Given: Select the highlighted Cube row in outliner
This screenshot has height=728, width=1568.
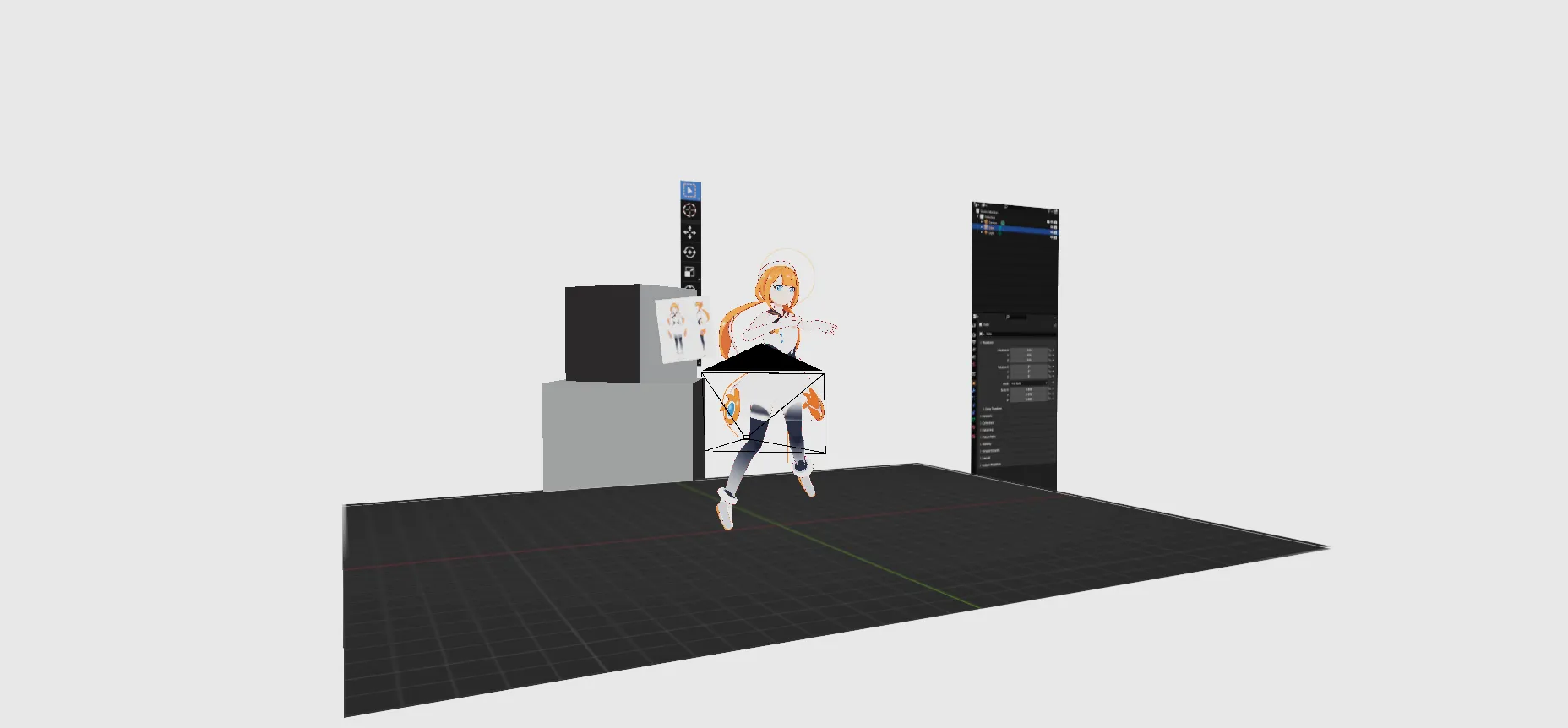Looking at the screenshot, I should click(1014, 229).
